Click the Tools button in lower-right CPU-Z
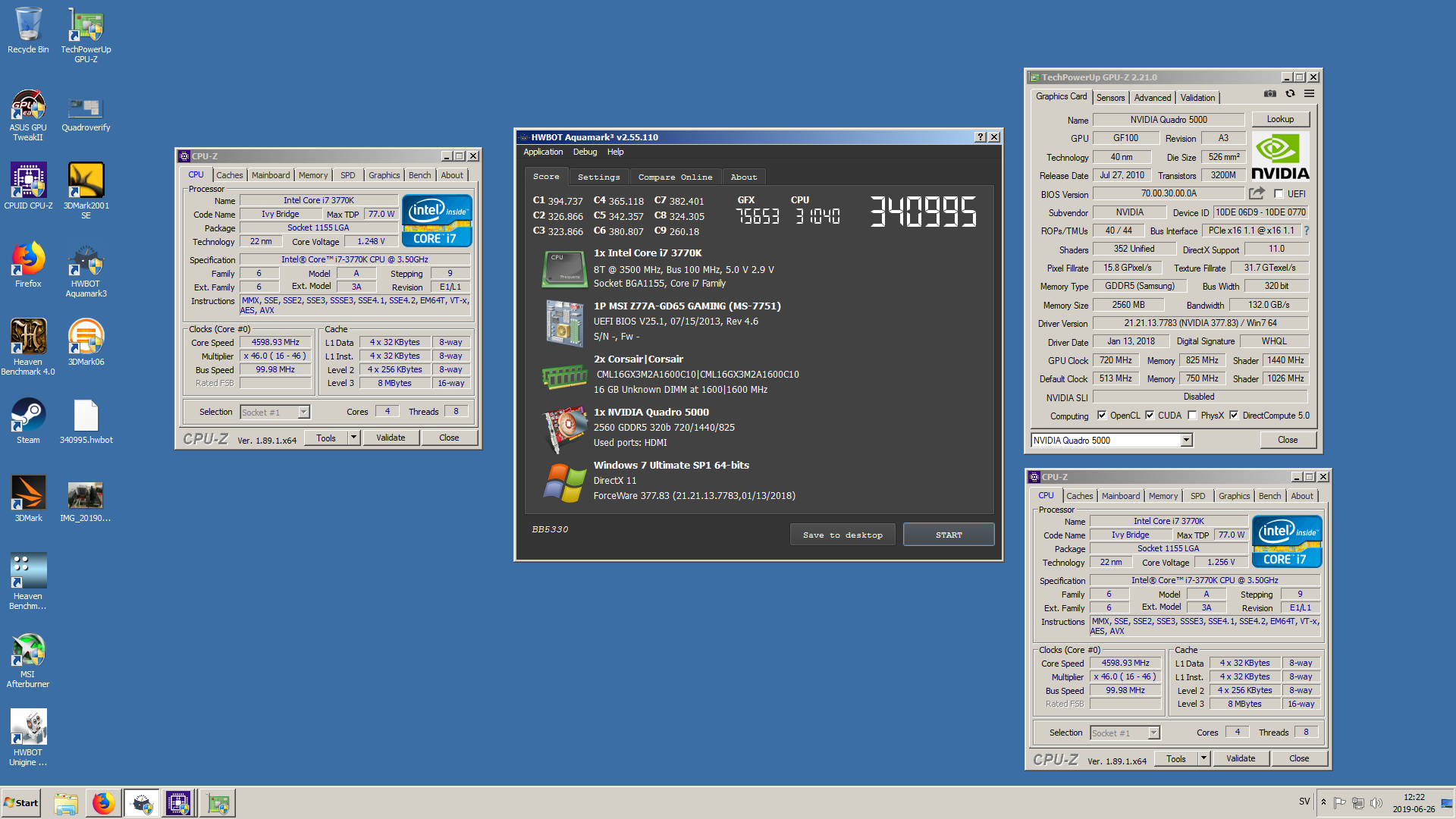1456x819 pixels. 1175,758
